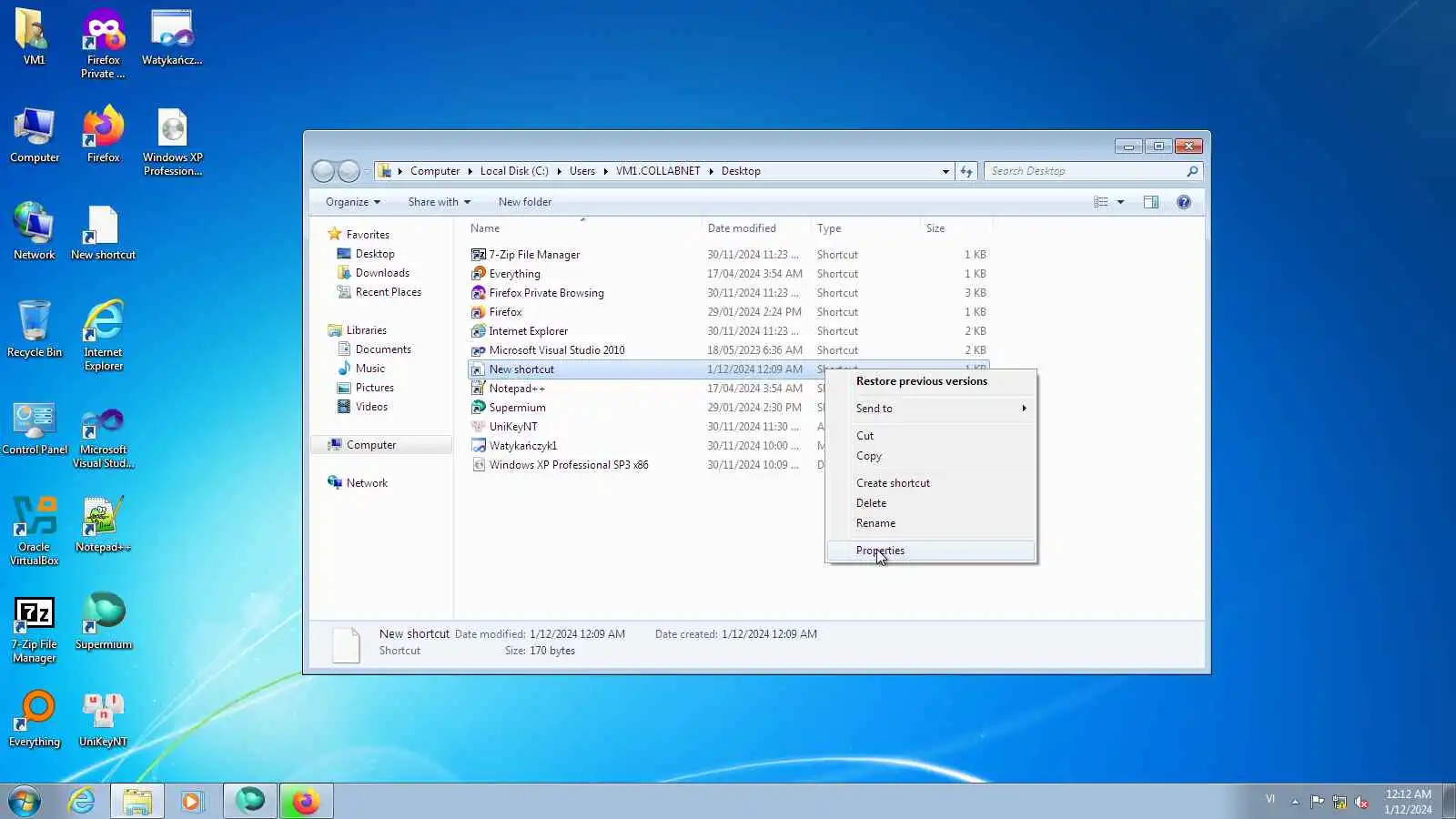Select 7-Zip File Manager desktop icon
The height and width of the screenshot is (819, 1456).
pos(35,629)
